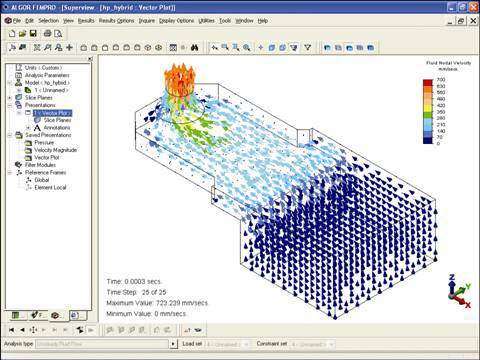Click the New file icon

pos(12,34)
